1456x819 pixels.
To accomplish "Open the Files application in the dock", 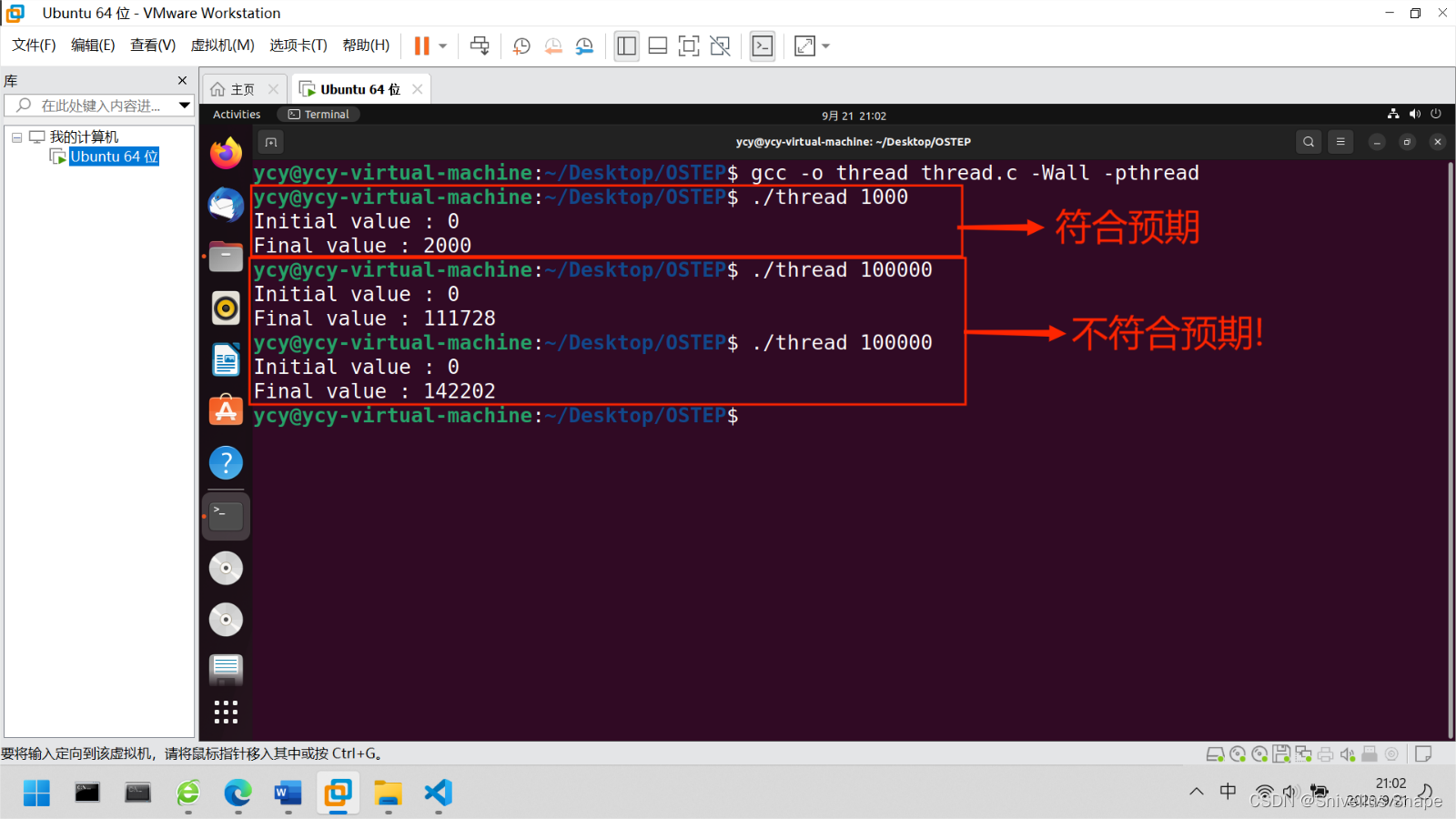I will 226,256.
